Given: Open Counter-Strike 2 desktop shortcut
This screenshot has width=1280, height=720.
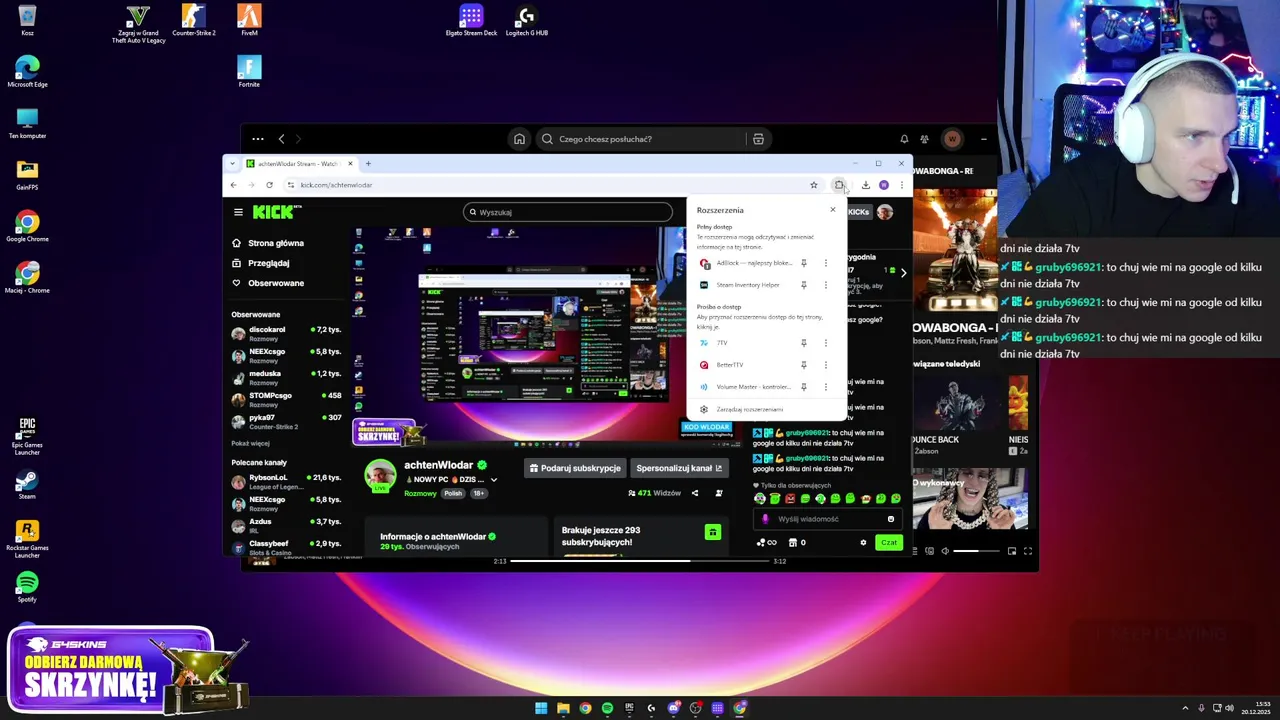Looking at the screenshot, I should [x=194, y=21].
